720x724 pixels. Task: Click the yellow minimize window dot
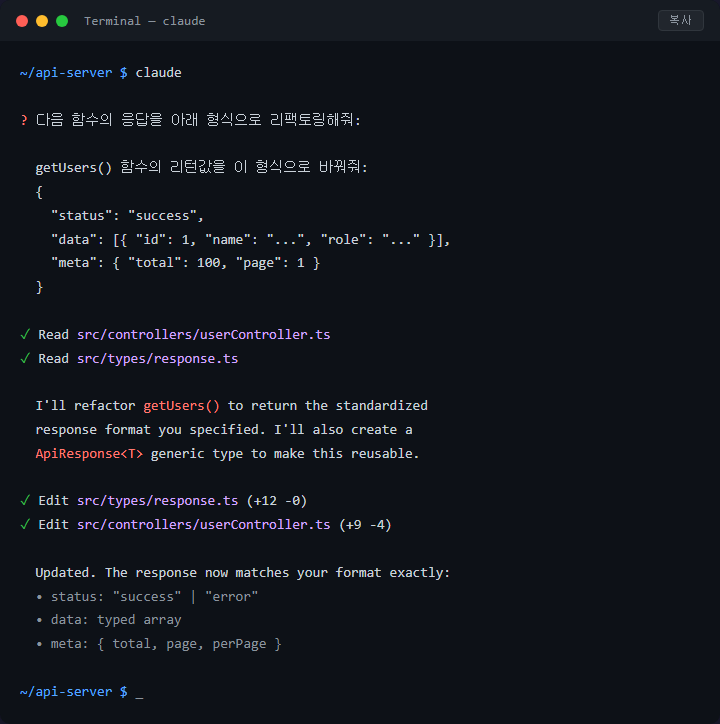point(42,21)
